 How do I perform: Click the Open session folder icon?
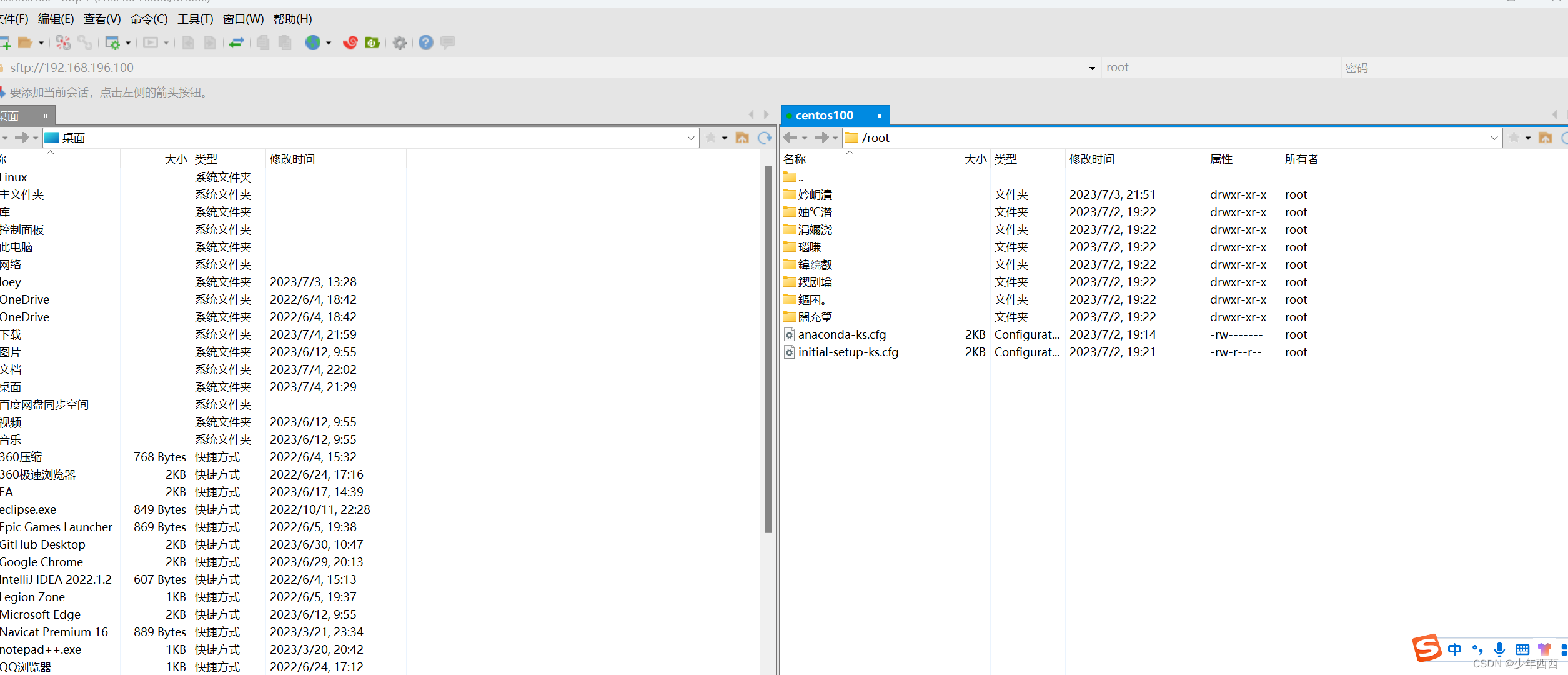[x=26, y=42]
